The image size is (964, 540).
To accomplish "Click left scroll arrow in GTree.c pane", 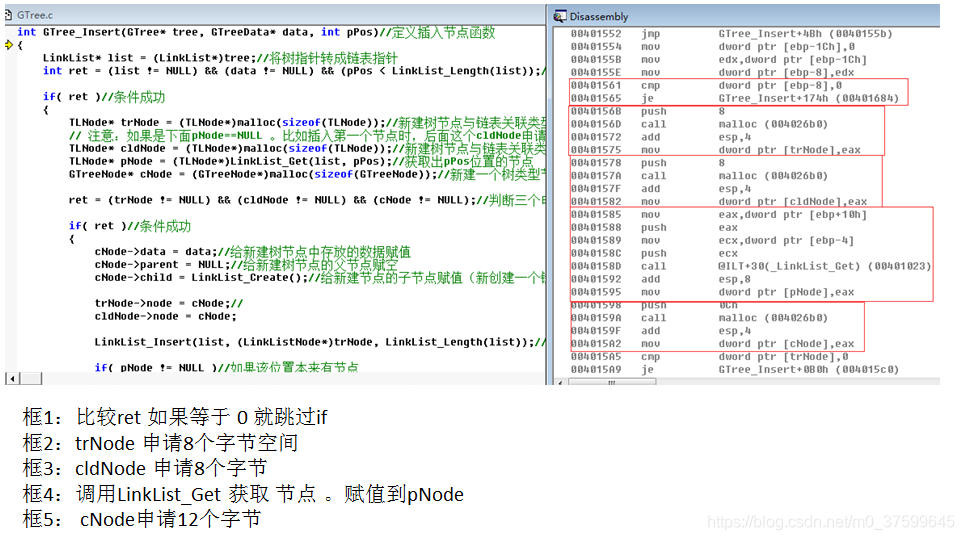I will [x=12, y=378].
